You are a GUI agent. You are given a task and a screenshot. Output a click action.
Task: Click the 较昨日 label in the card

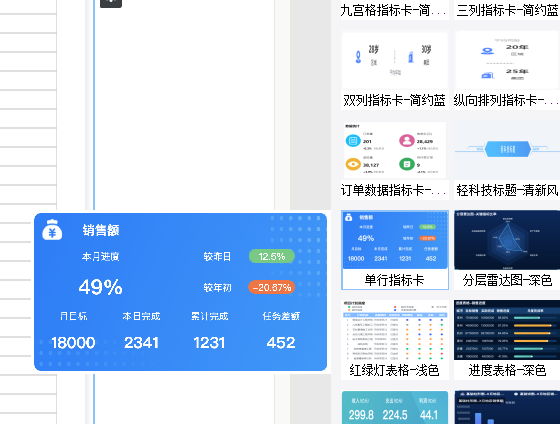217,256
